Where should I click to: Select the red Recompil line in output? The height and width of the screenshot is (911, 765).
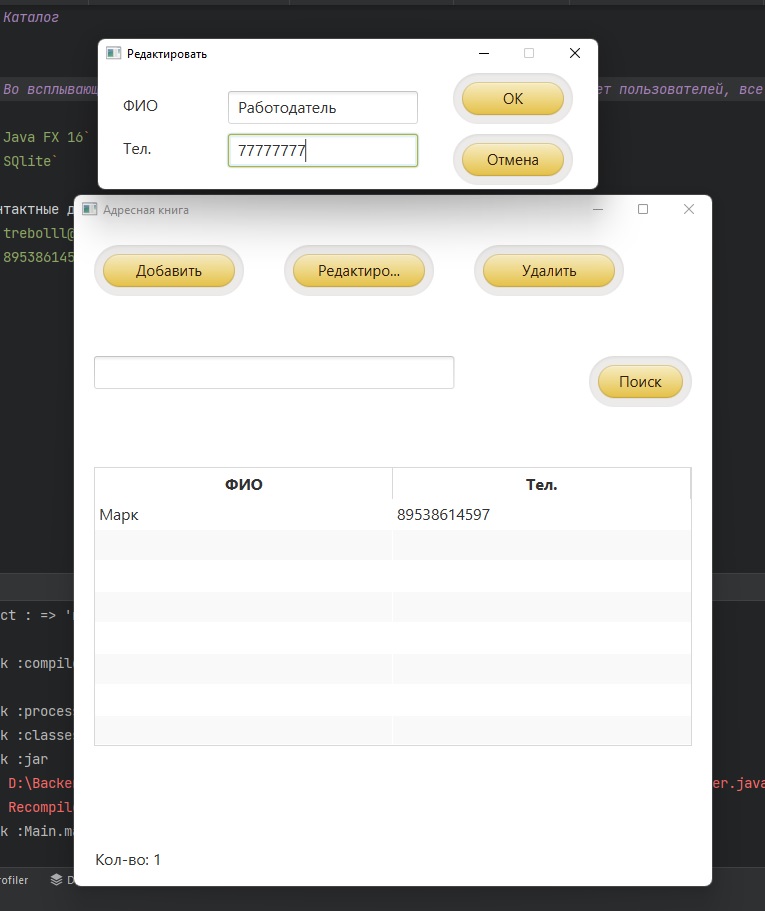(x=39, y=807)
